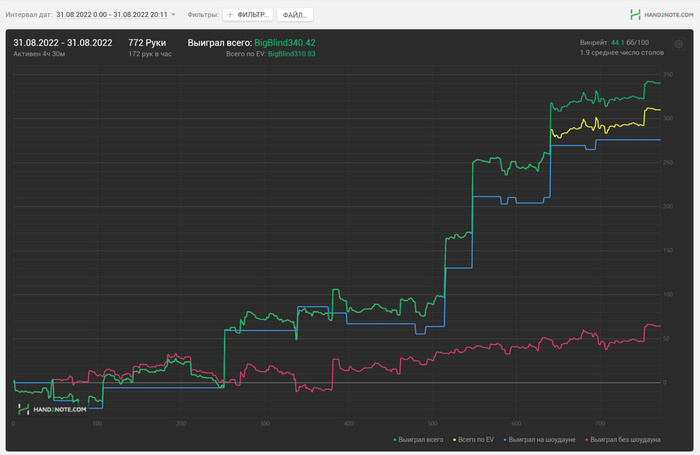Click the 772 Руки text

click(x=147, y=43)
